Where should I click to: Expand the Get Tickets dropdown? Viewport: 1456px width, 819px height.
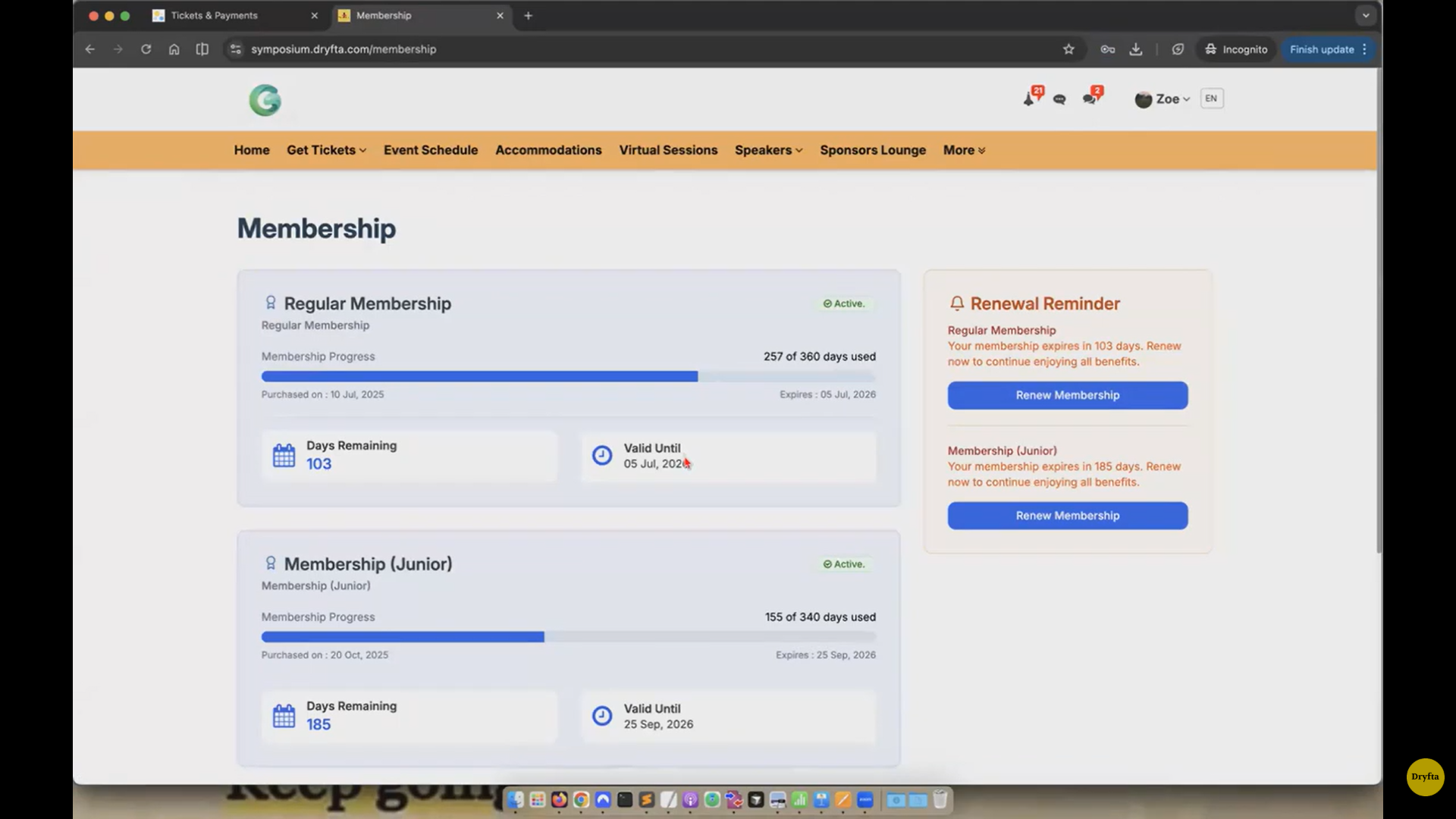coord(326,150)
